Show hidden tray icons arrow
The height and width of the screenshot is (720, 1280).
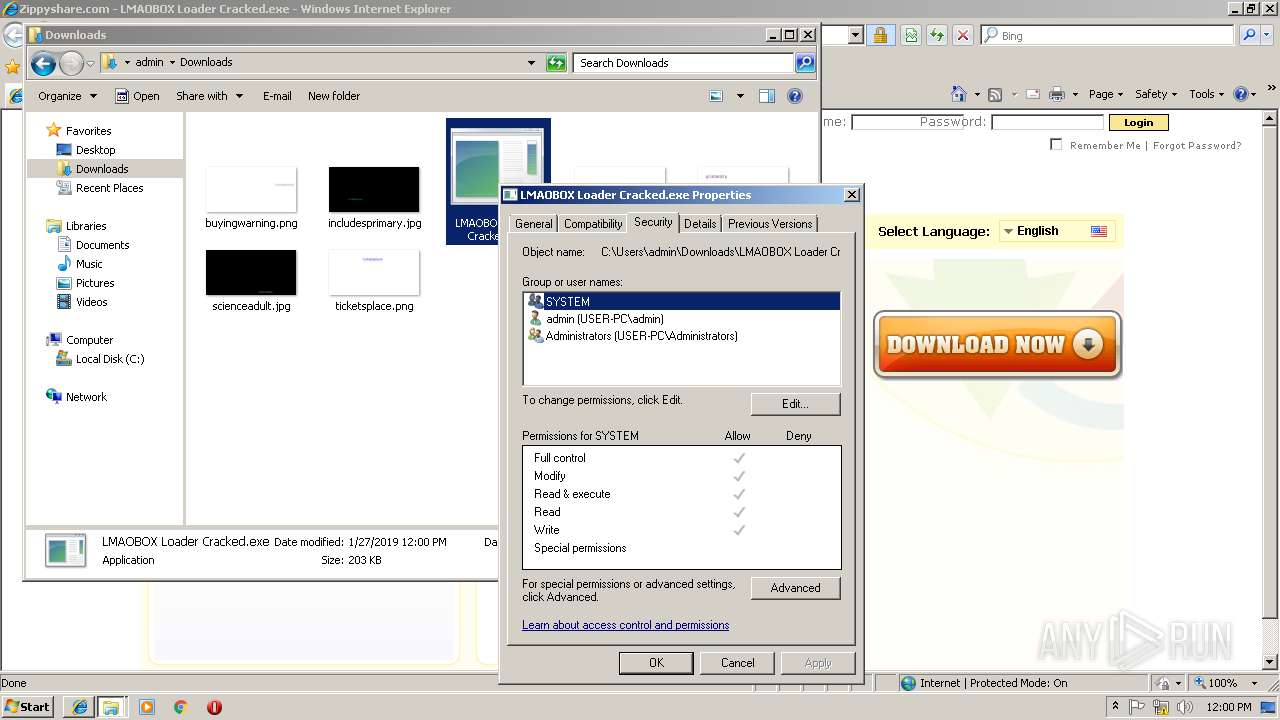tap(1116, 707)
